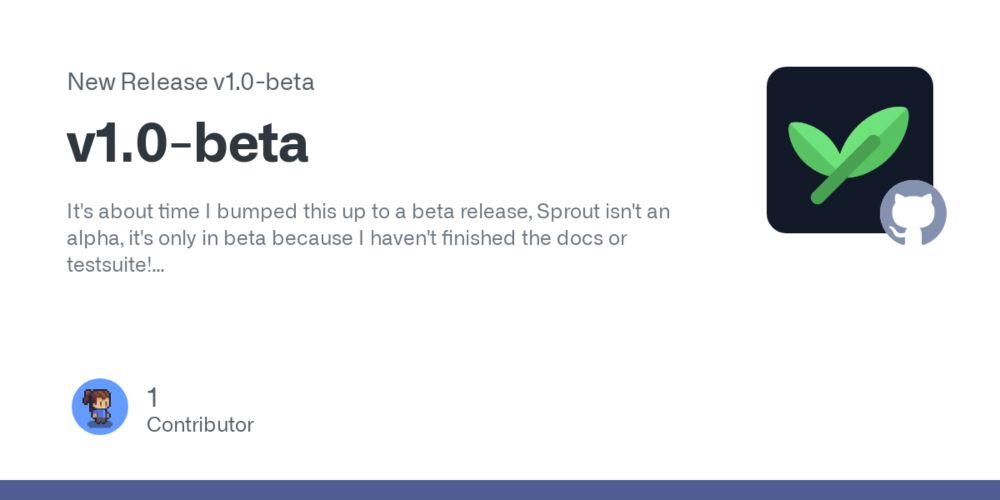The height and width of the screenshot is (500, 1000).
Task: Click the blue-purple bar at the bottom
Action: coord(500,490)
